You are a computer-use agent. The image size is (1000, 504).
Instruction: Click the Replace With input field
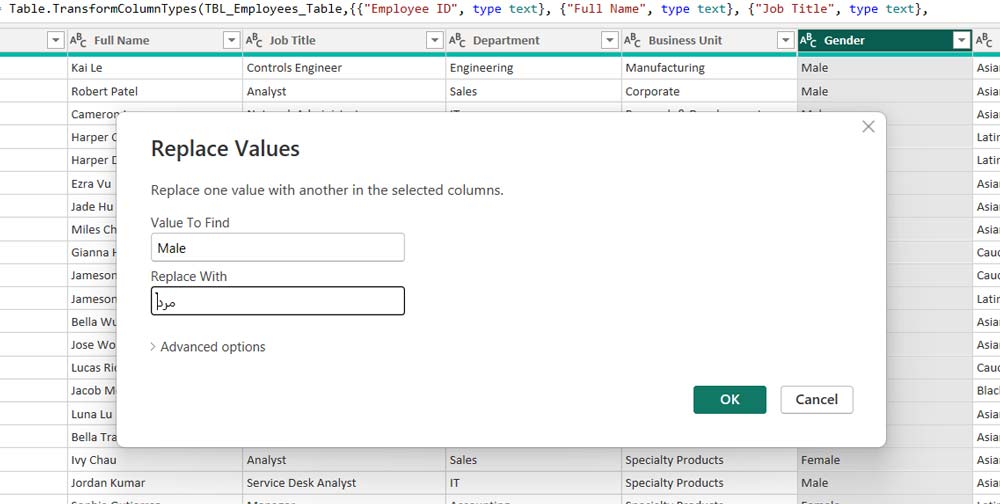point(277,300)
